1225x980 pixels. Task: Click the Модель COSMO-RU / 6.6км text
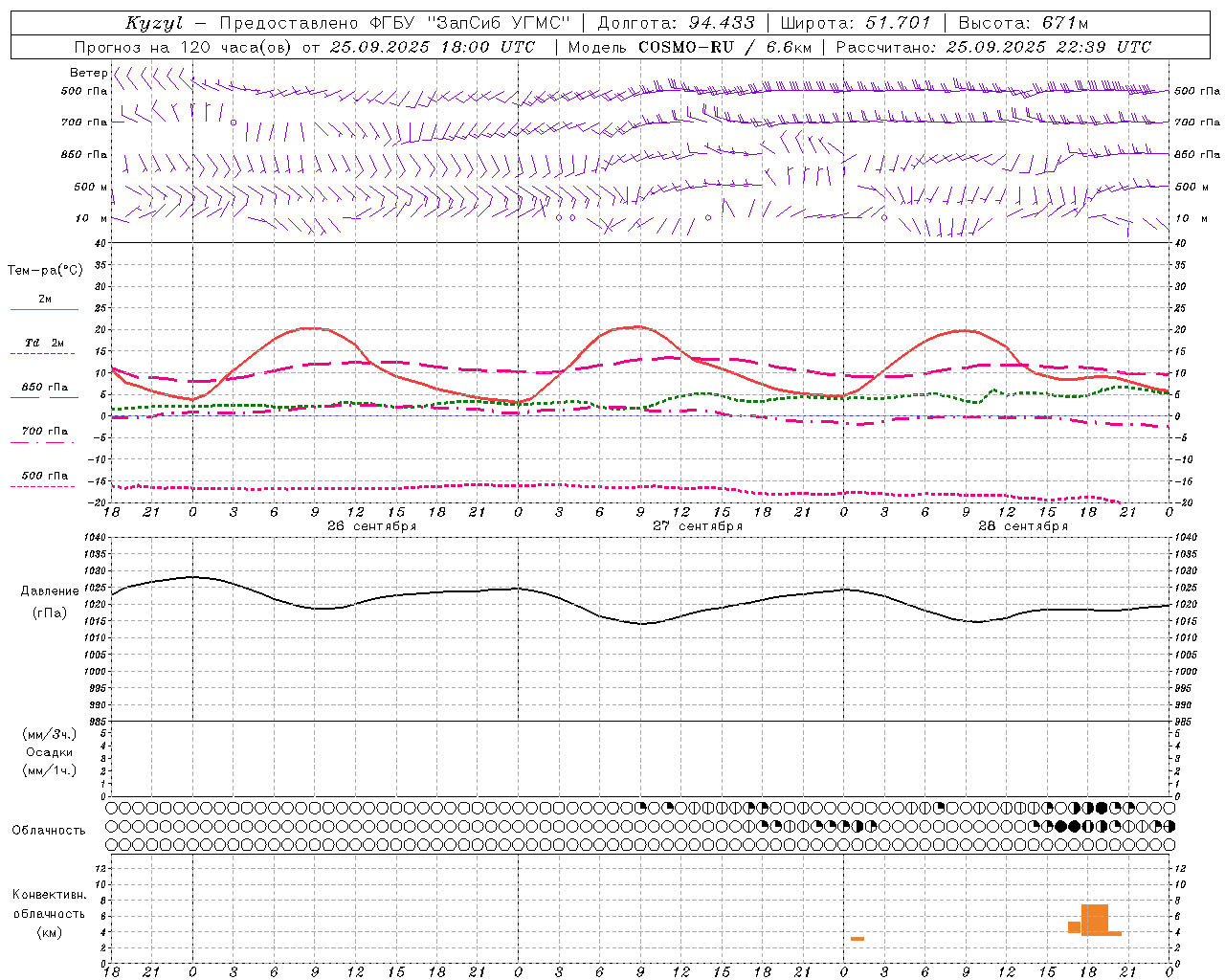(x=689, y=47)
